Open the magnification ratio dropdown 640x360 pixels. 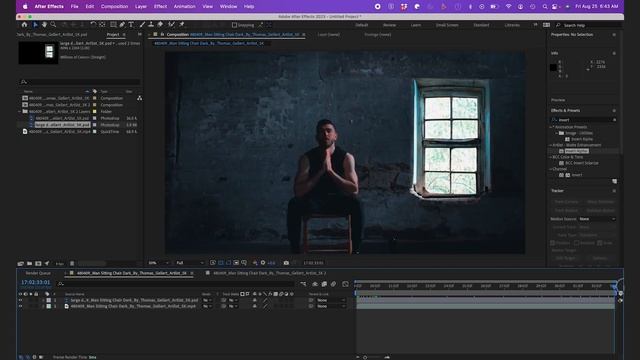tap(158, 263)
